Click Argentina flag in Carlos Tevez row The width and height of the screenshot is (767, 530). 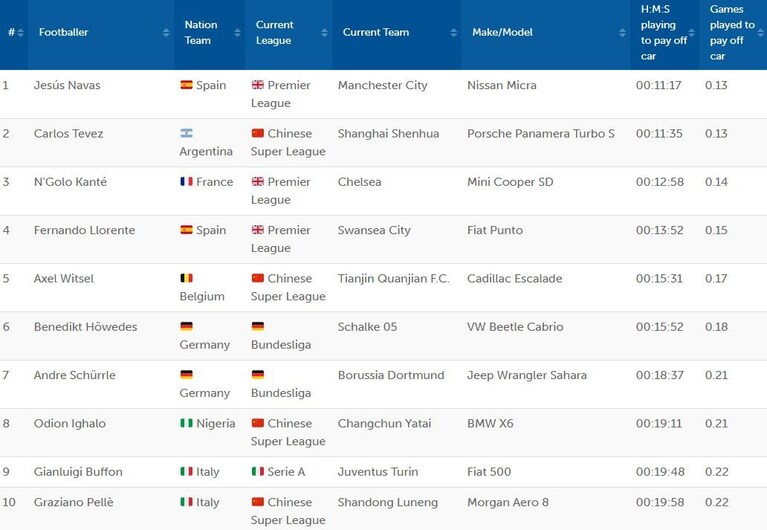186,133
